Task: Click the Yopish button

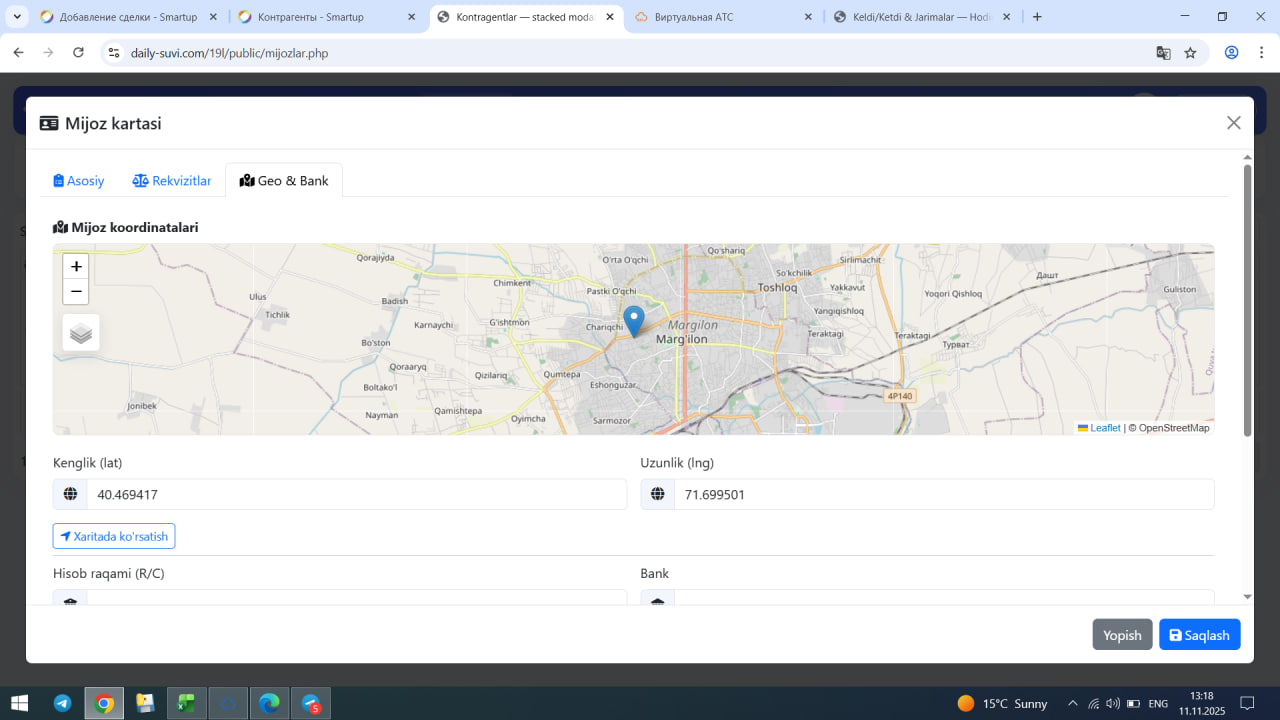Action: (x=1122, y=635)
